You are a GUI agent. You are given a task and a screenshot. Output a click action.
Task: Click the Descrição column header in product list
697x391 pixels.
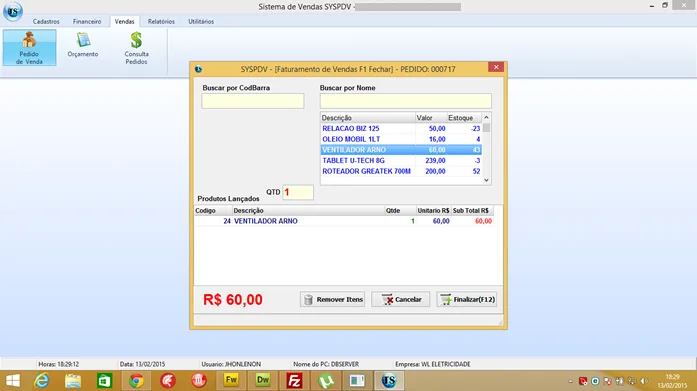coord(367,118)
